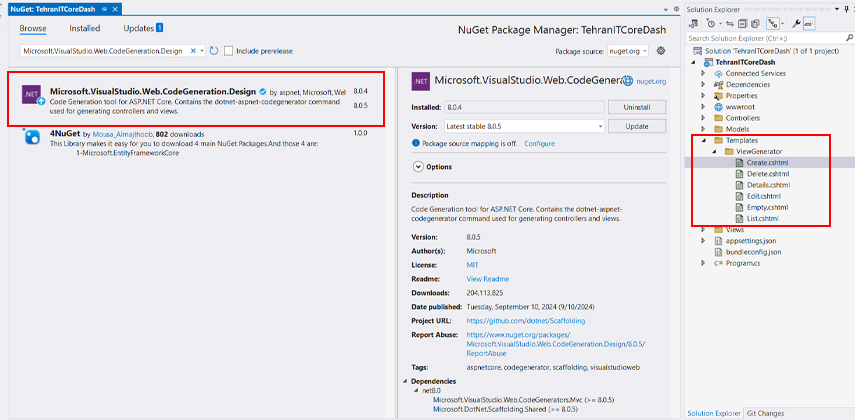Toggle the Include prerelease checkbox
This screenshot has height=420, width=855.
[x=229, y=50]
